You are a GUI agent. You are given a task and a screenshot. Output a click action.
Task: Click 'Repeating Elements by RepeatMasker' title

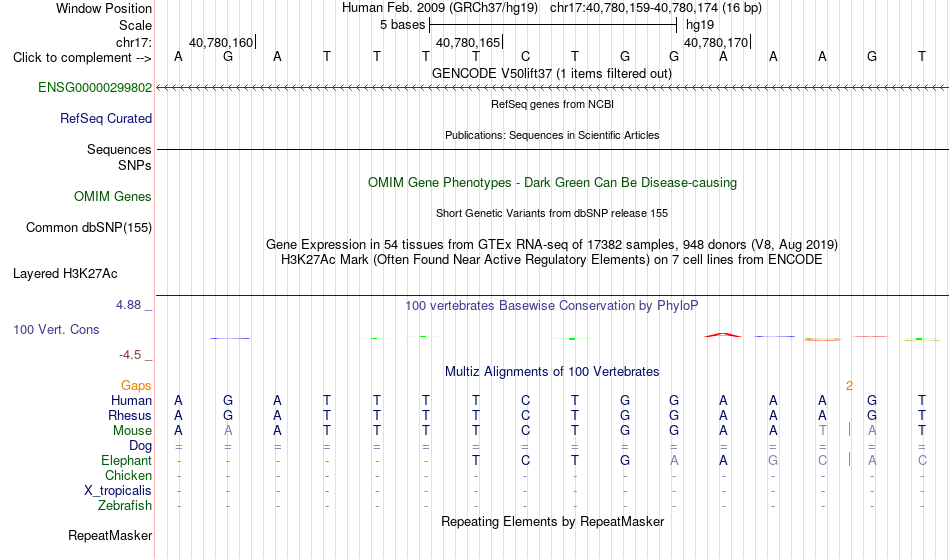553,522
